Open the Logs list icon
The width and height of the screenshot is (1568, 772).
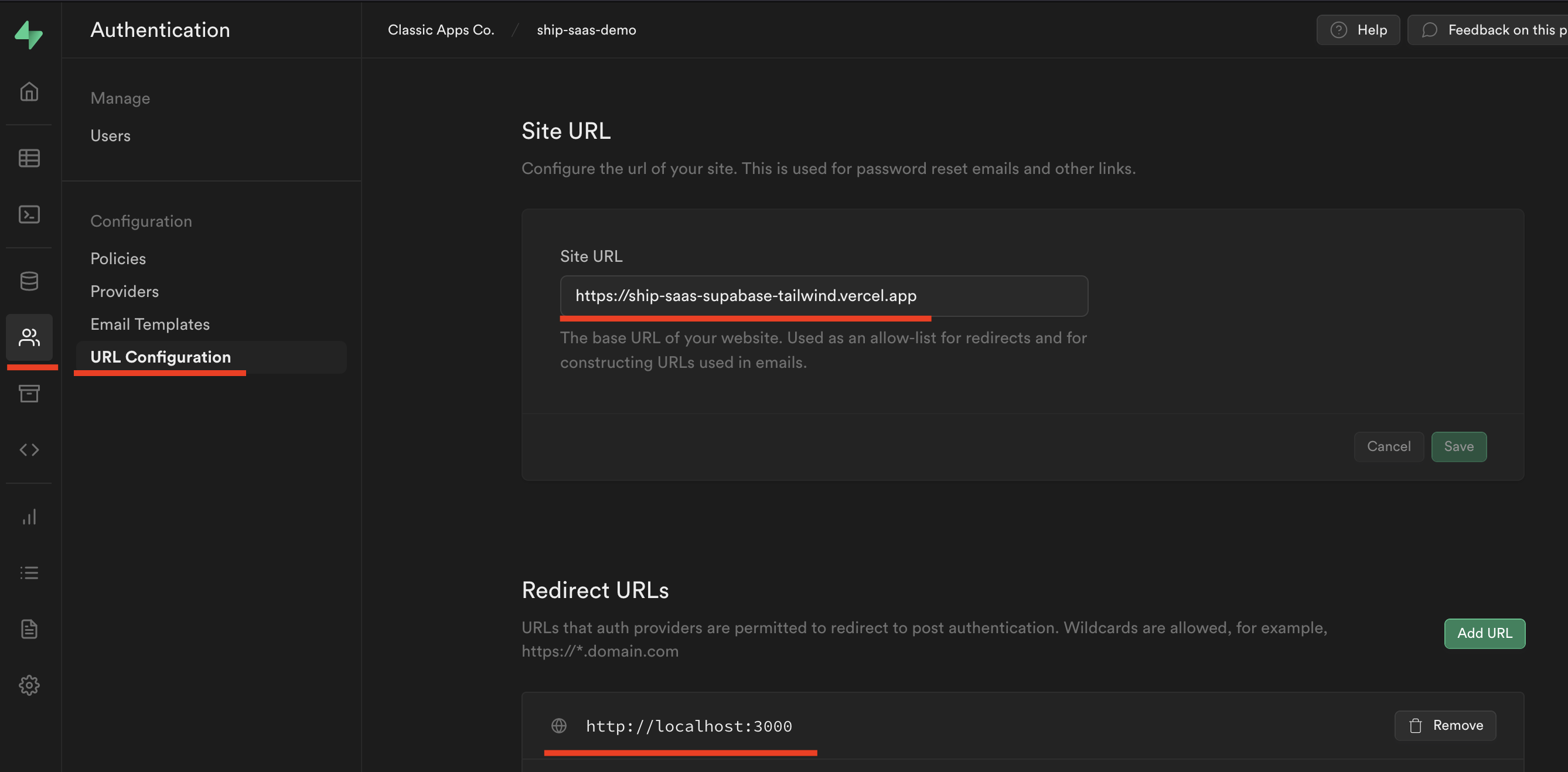pyautogui.click(x=29, y=572)
